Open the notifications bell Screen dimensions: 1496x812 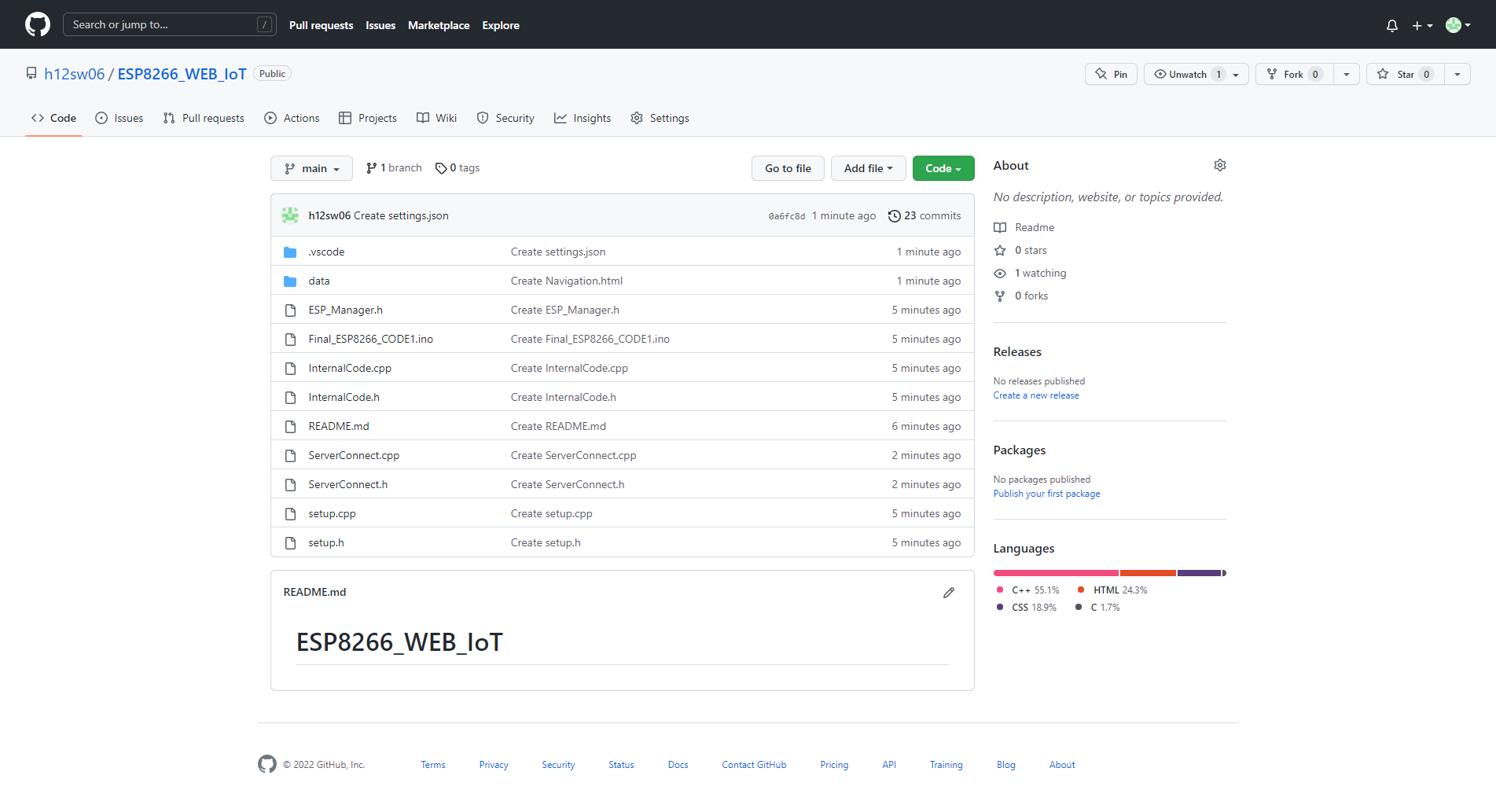[1392, 25]
